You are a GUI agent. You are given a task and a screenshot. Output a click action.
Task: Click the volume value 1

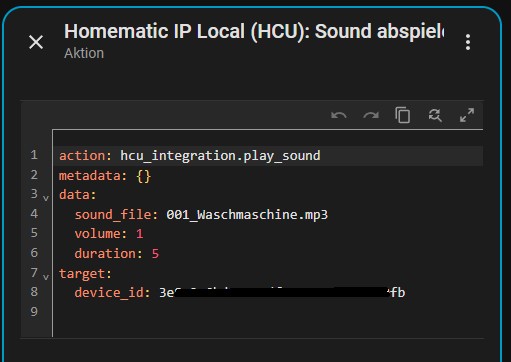(x=140, y=234)
